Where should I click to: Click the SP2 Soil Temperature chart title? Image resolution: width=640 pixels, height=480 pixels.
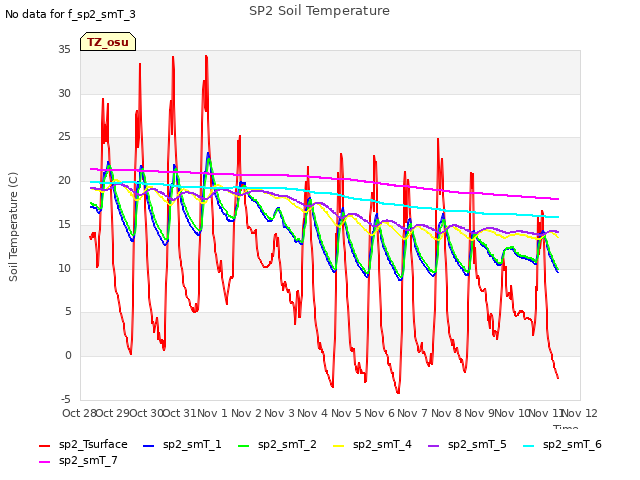(319, 11)
